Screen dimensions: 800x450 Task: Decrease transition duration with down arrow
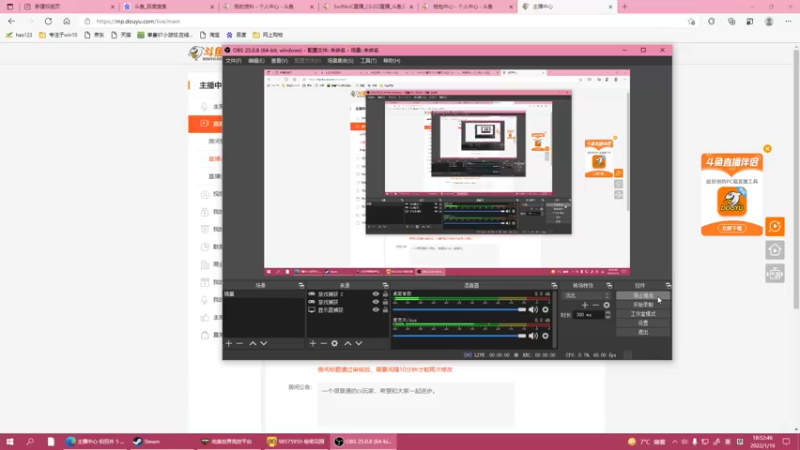point(608,317)
